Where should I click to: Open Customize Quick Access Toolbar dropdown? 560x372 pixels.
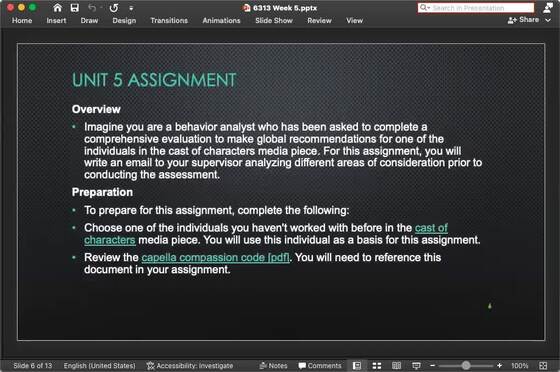[131, 8]
